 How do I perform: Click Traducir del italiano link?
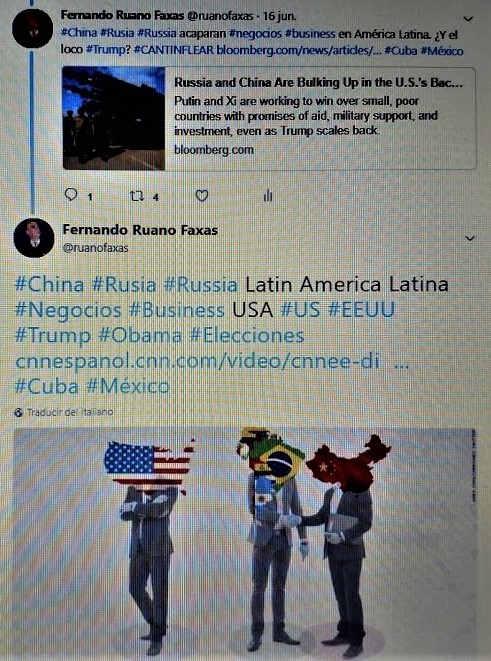click(70, 412)
